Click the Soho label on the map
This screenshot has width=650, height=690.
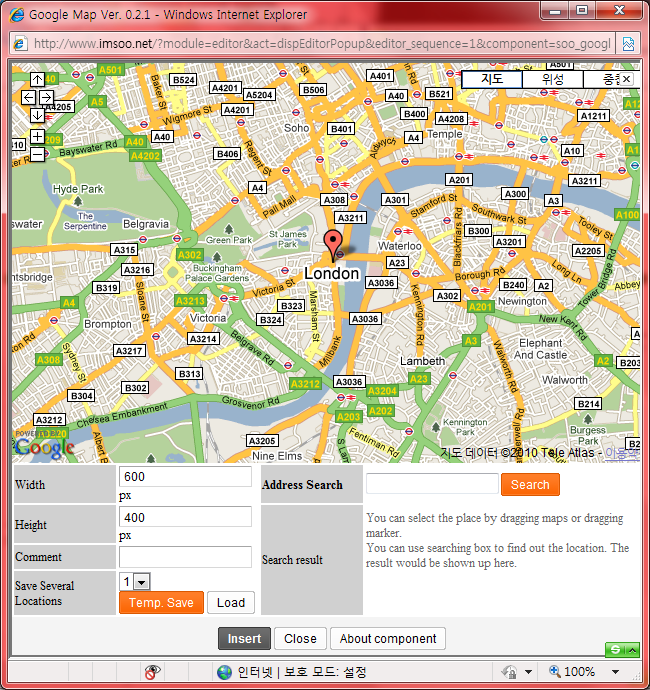click(296, 128)
